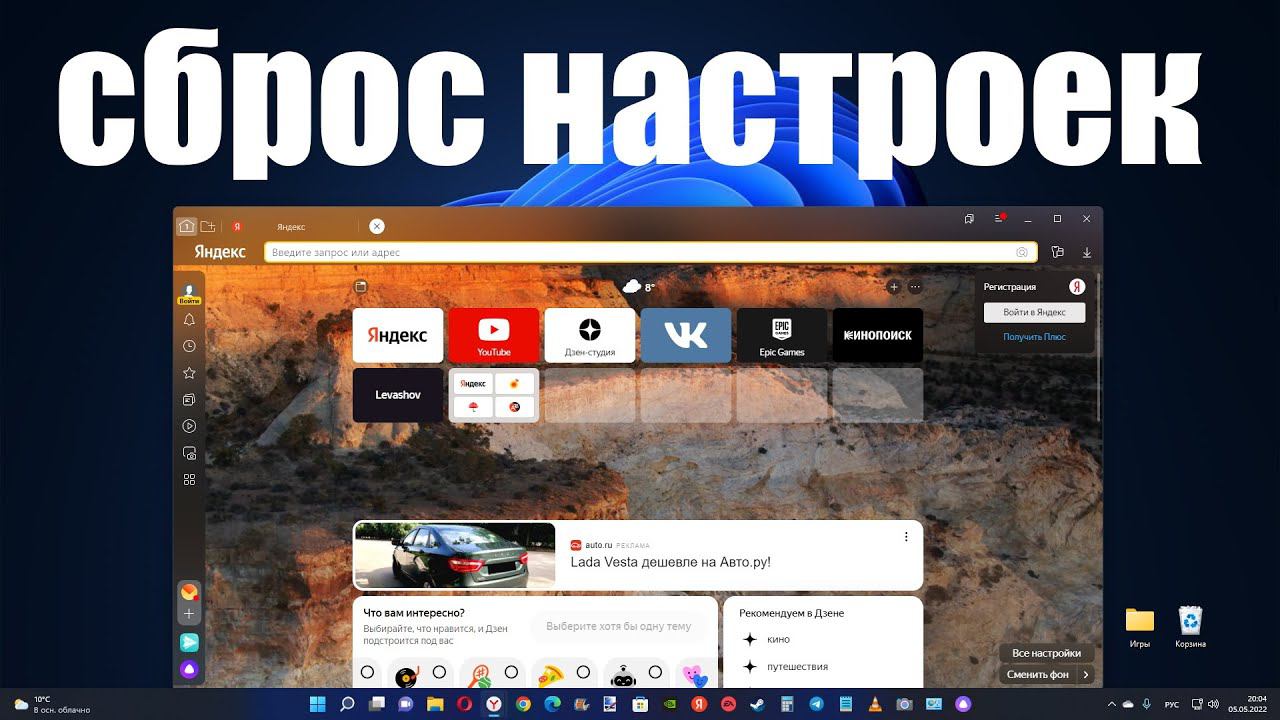
Task: Open Microsoft Edge from the taskbar
Action: pos(552,704)
